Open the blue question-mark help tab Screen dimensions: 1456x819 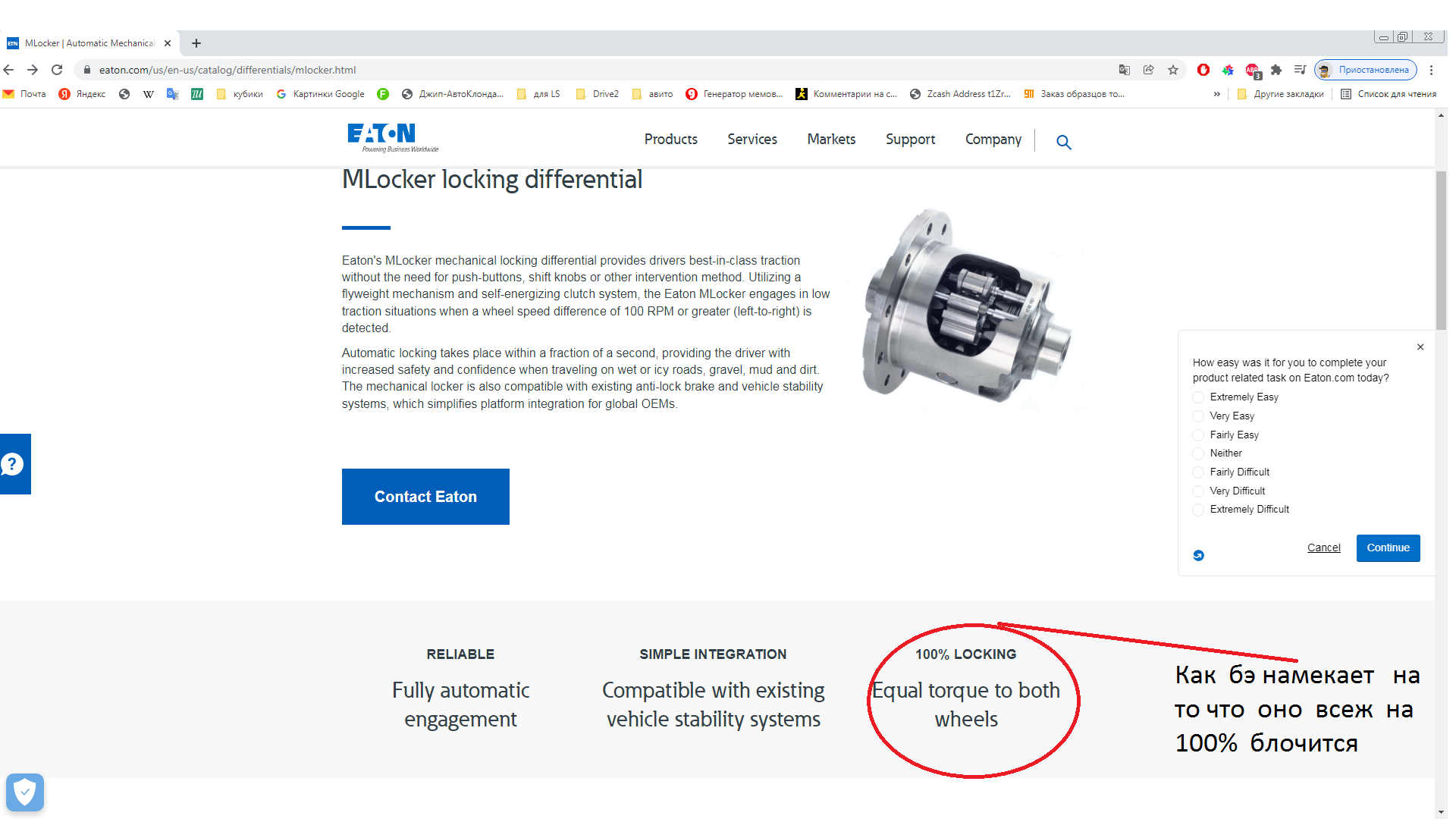(15, 464)
